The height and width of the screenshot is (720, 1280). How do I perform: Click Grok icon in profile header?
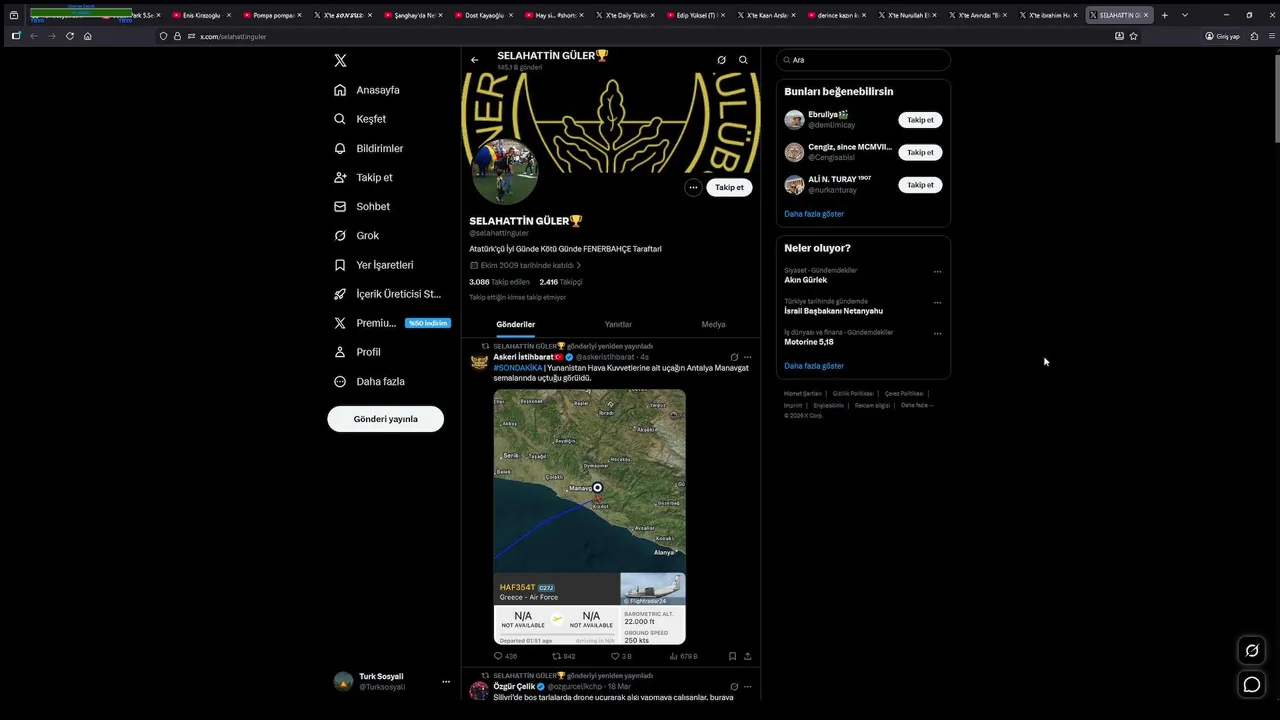[x=721, y=60]
